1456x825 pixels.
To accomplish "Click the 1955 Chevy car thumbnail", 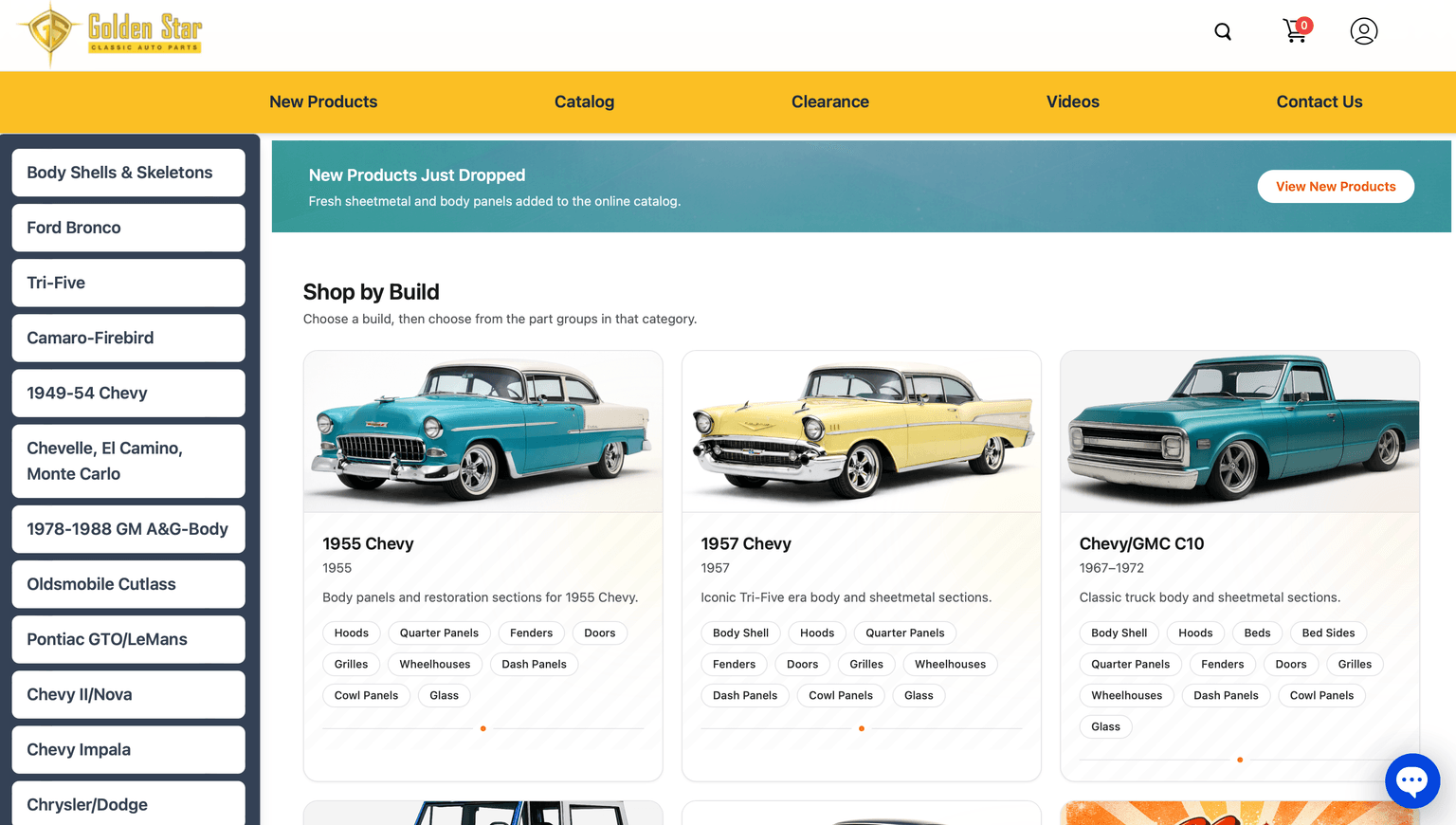I will click(482, 431).
